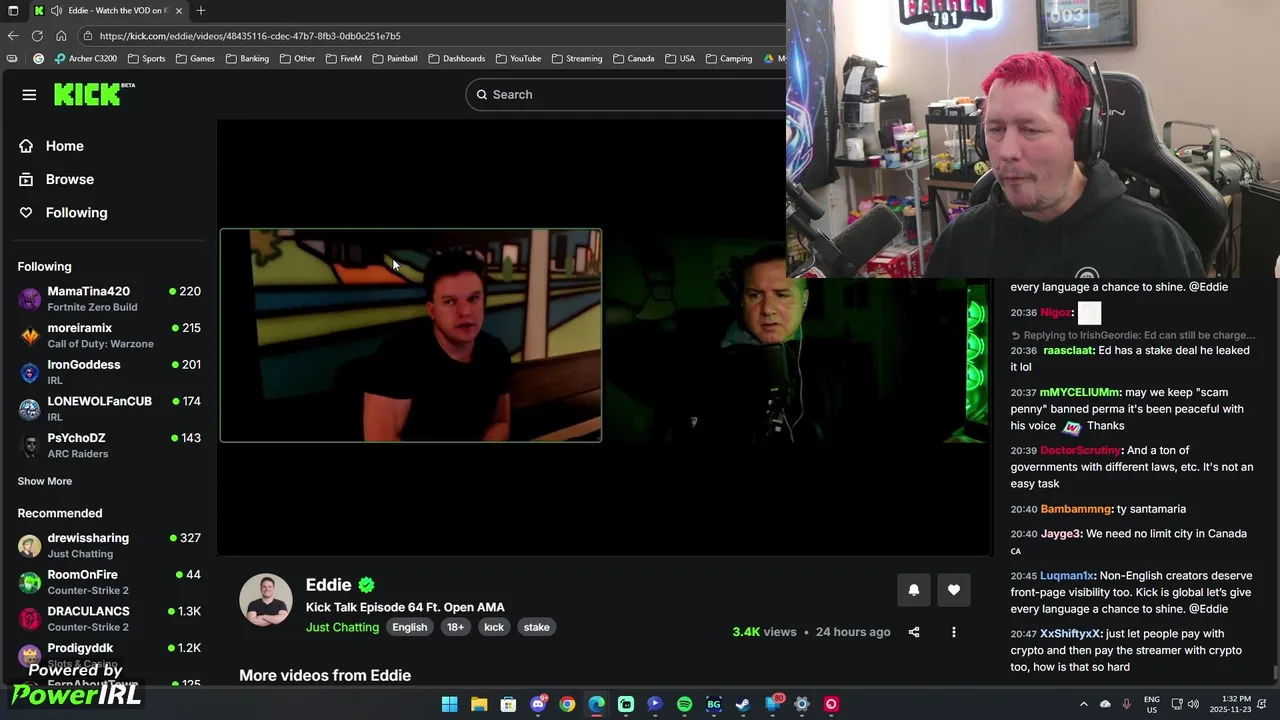
Task: Open File Explorer from taskbar
Action: tap(479, 704)
